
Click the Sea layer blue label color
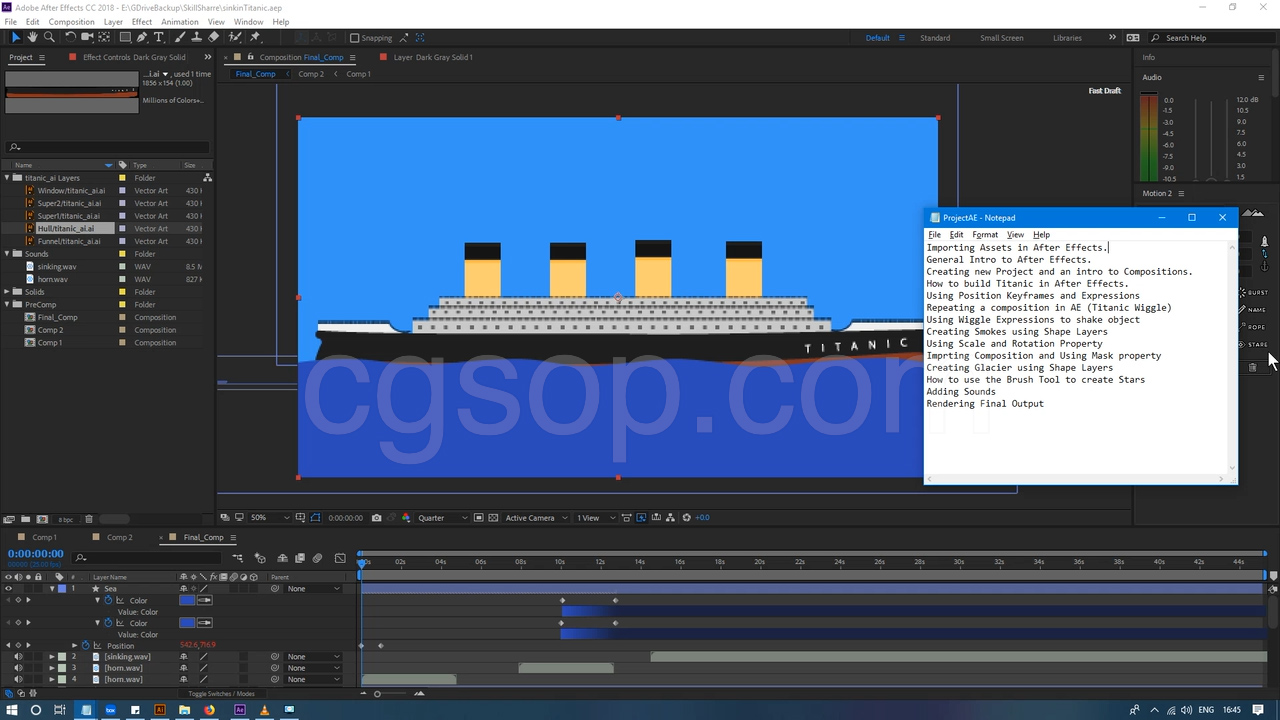click(x=62, y=589)
